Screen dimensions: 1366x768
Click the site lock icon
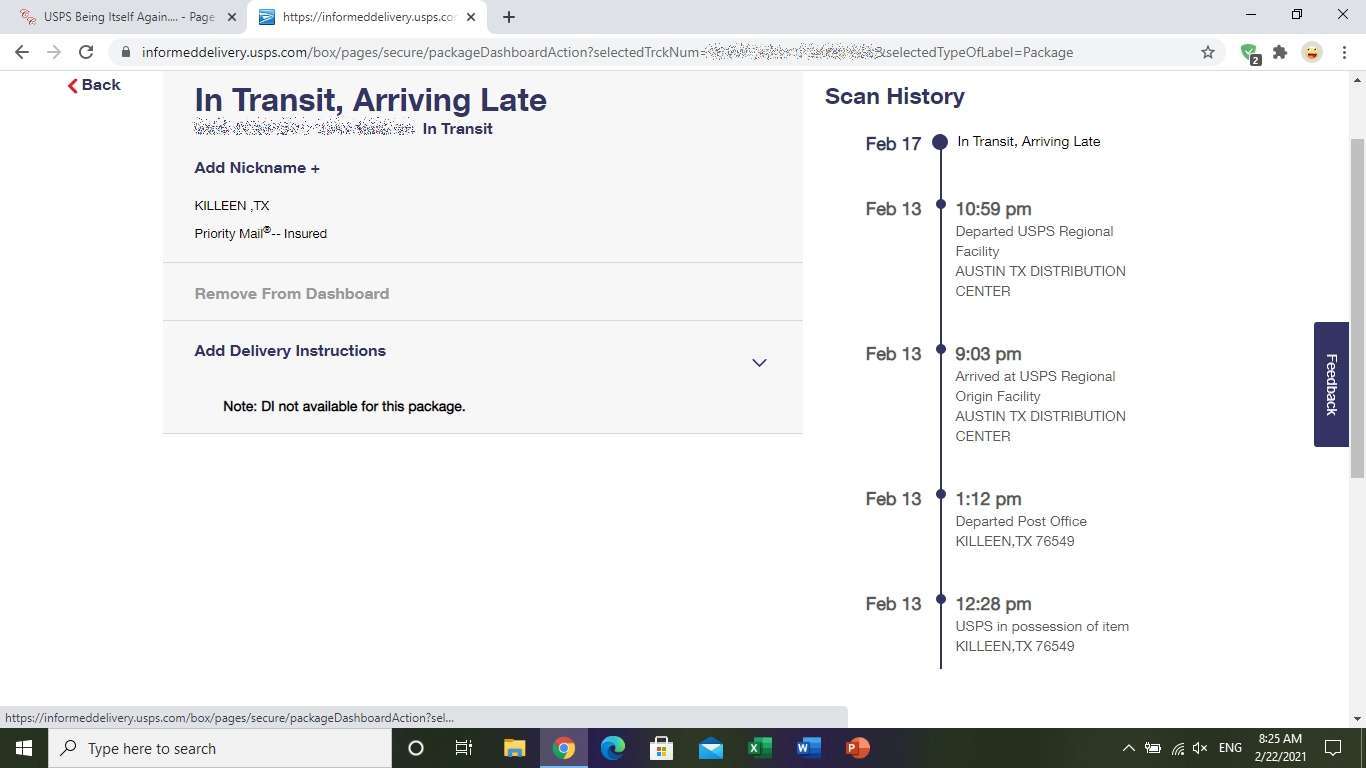click(x=125, y=52)
